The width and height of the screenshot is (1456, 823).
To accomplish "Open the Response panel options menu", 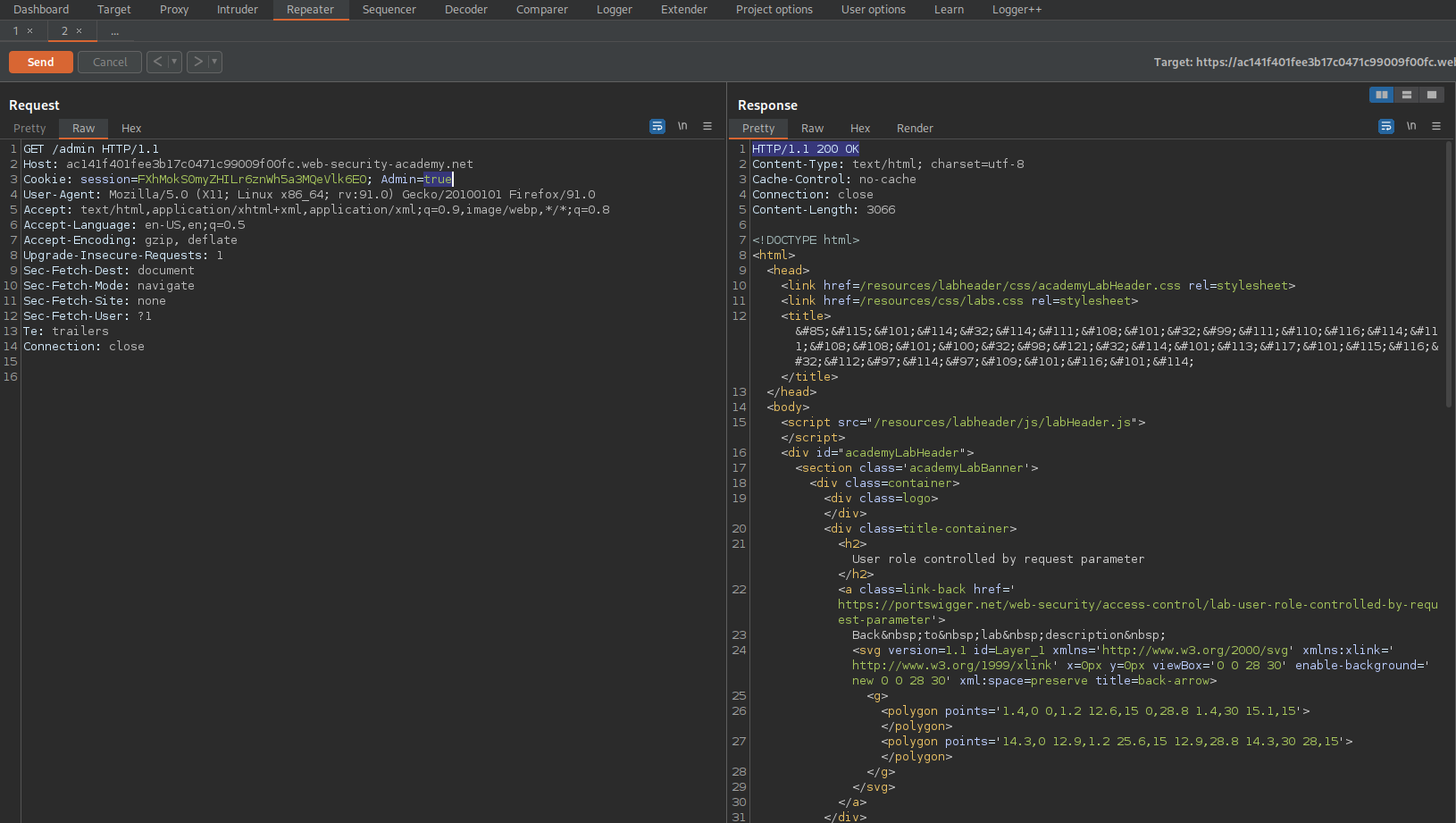I will [1436, 127].
